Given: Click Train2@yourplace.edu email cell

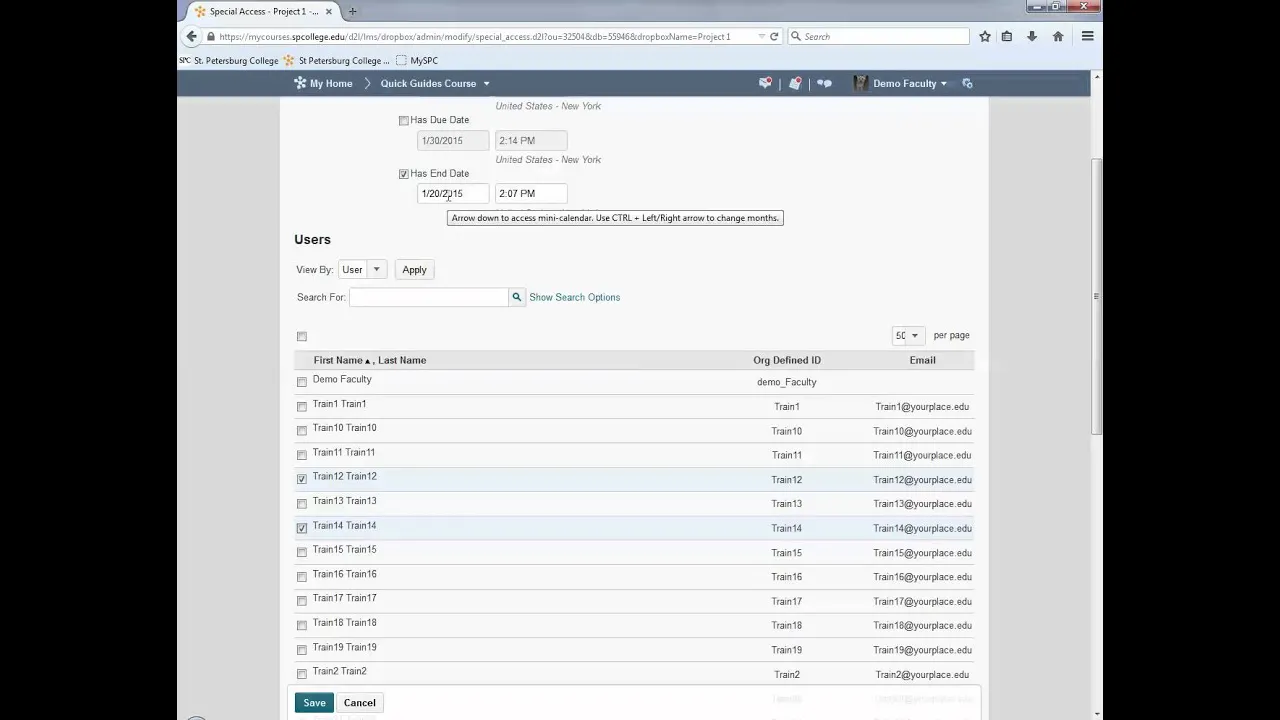Looking at the screenshot, I should click(x=922, y=674).
